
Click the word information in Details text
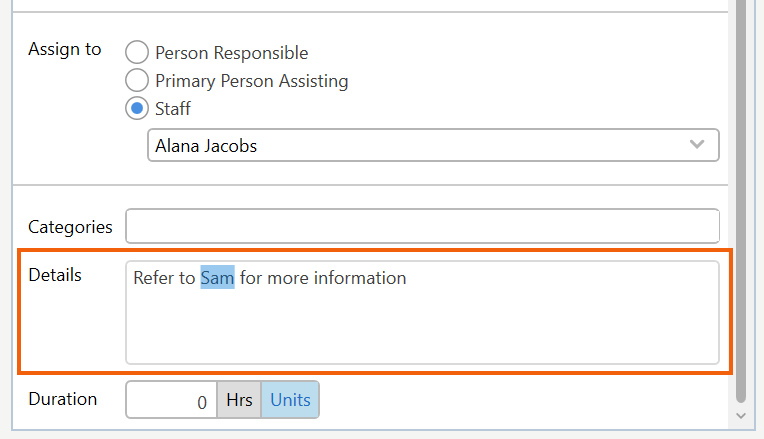coord(360,278)
